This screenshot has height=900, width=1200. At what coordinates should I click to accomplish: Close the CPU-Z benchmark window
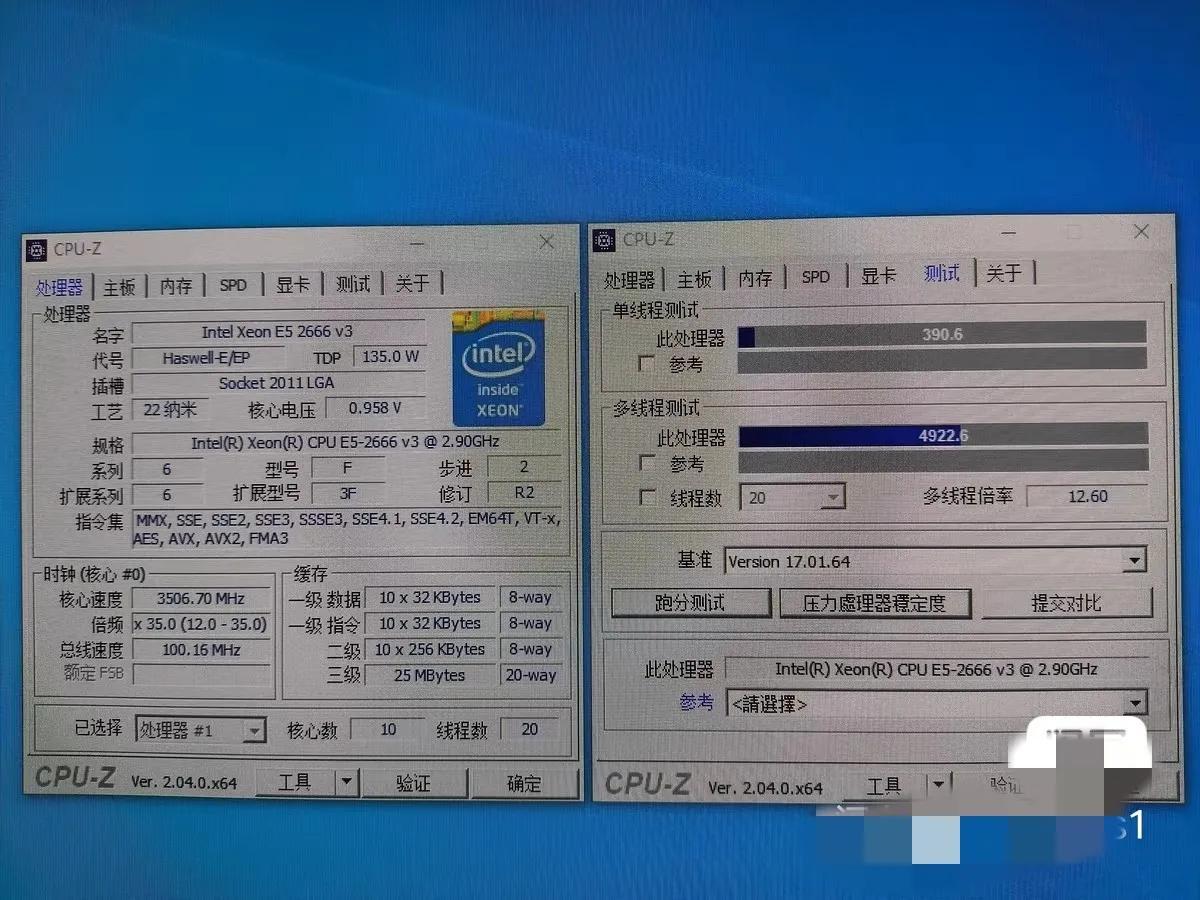[x=1141, y=232]
